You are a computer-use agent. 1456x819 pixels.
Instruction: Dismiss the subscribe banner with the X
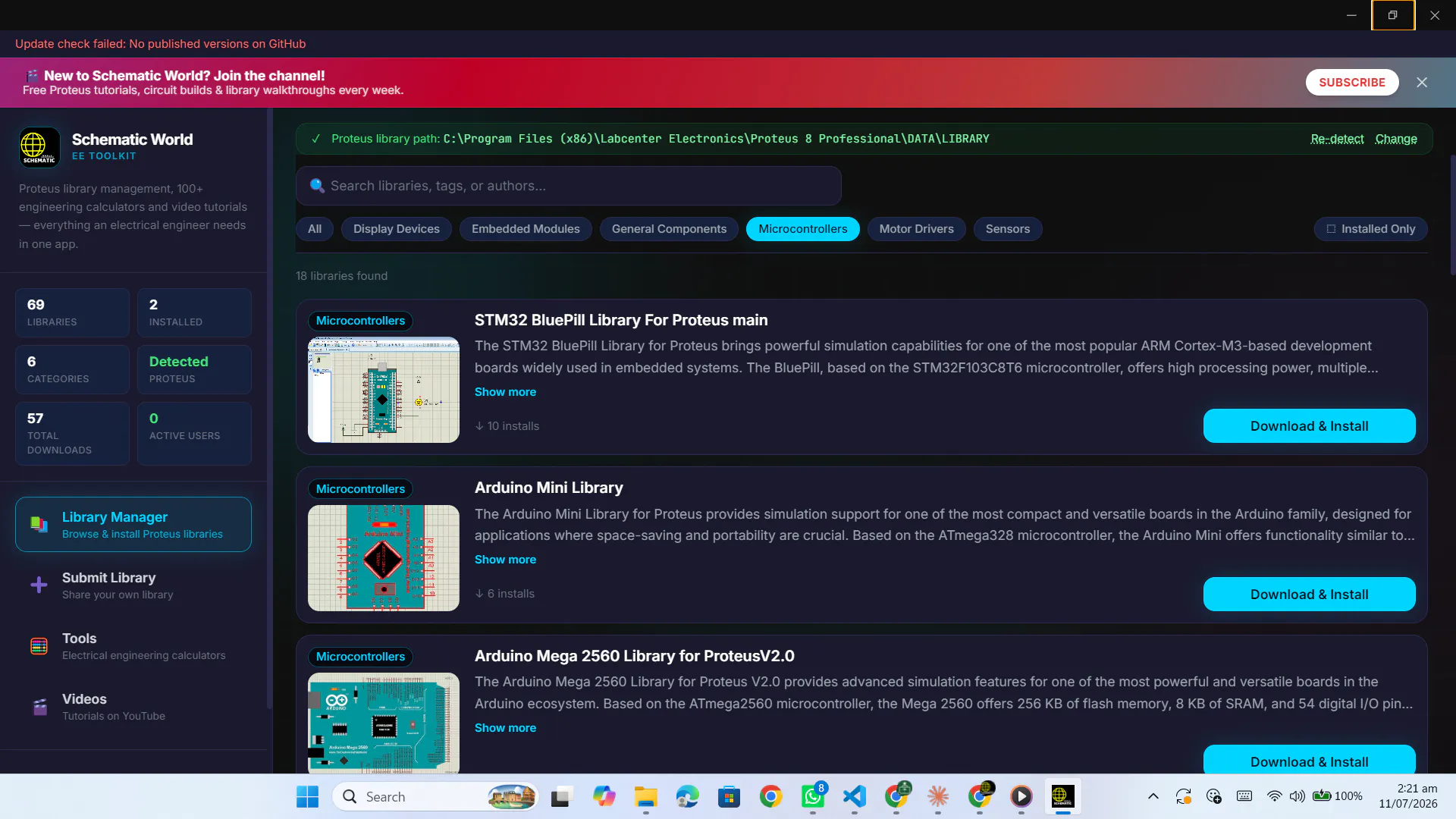coord(1422,82)
